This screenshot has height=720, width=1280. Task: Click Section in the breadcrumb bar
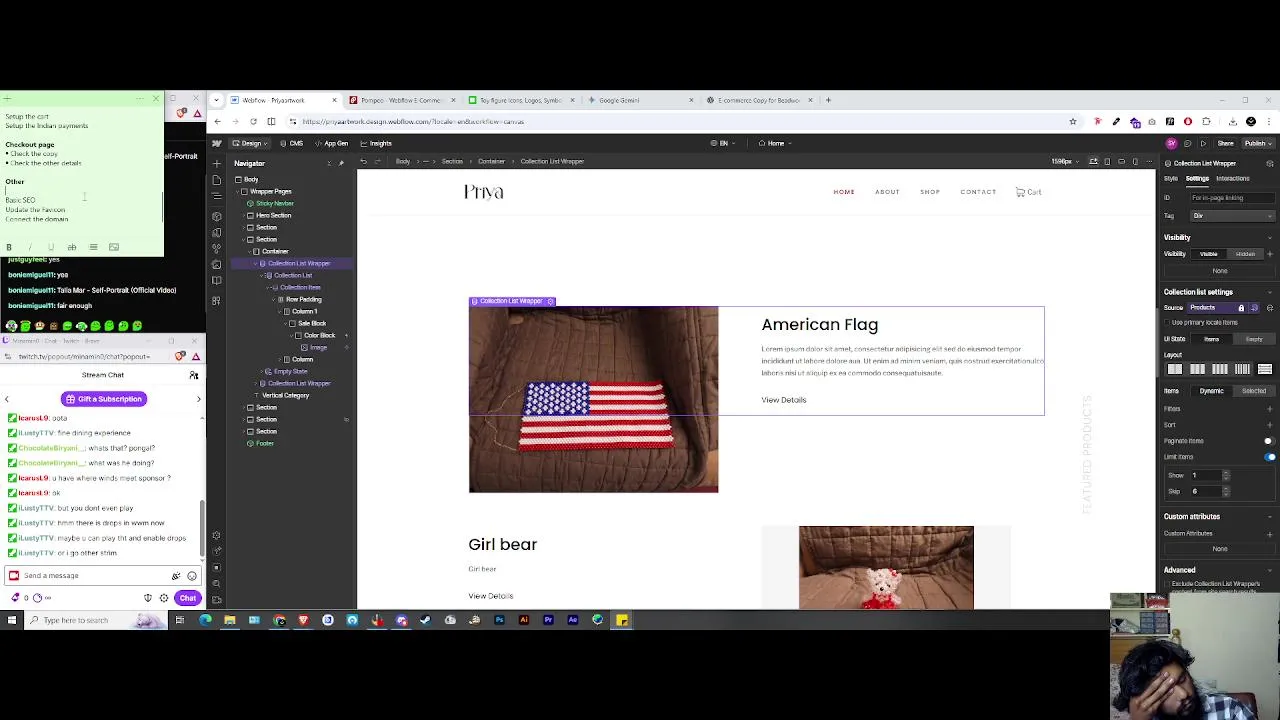click(x=452, y=161)
